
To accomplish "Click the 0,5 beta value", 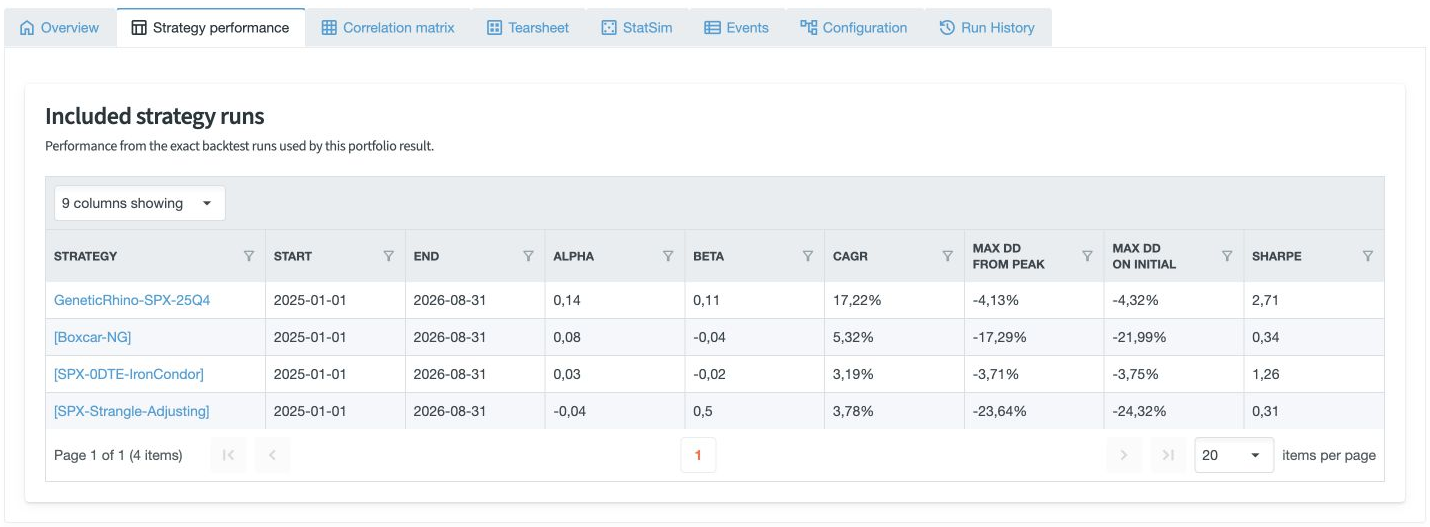I will (x=703, y=411).
